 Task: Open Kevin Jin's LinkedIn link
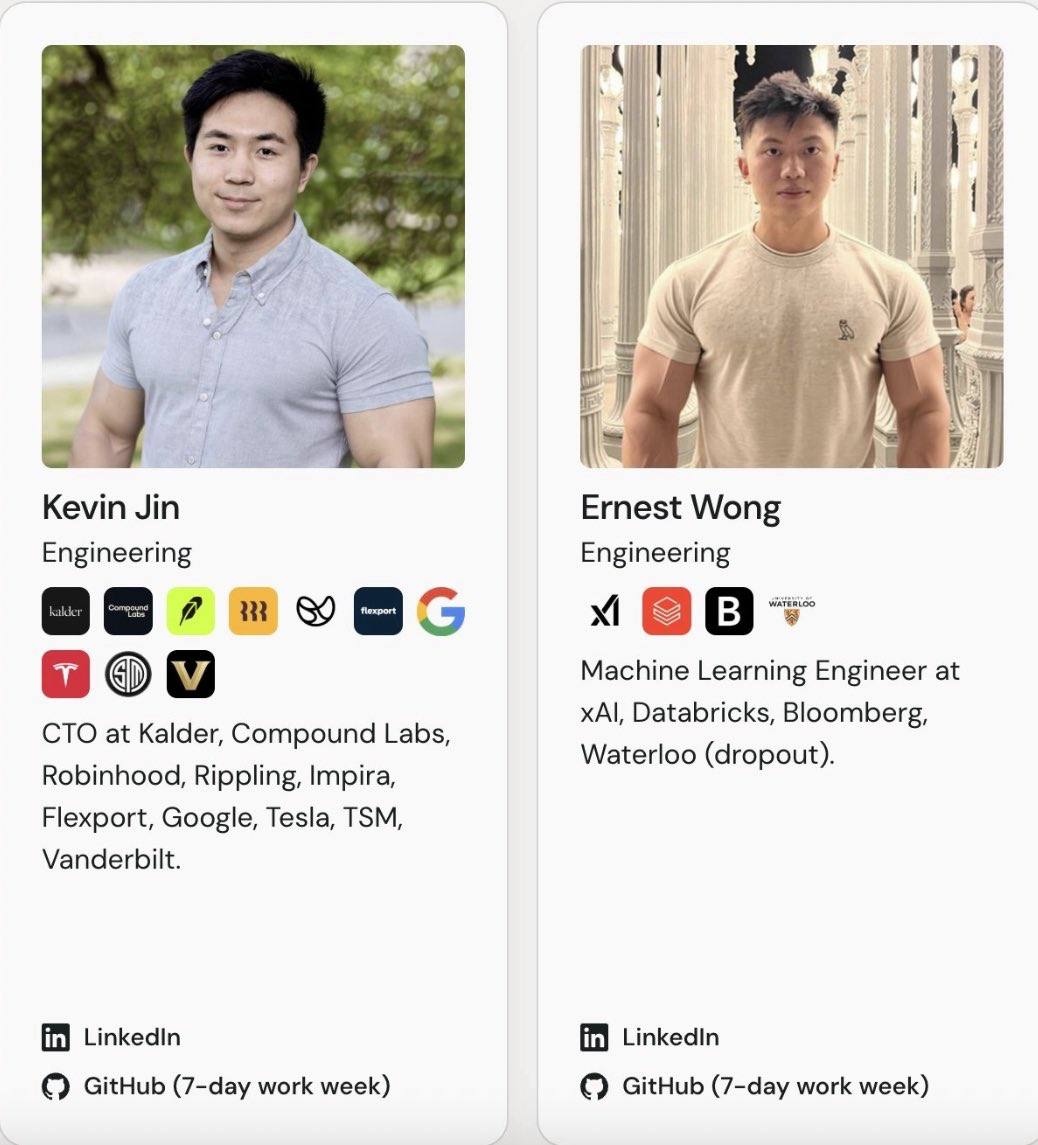click(x=111, y=1037)
